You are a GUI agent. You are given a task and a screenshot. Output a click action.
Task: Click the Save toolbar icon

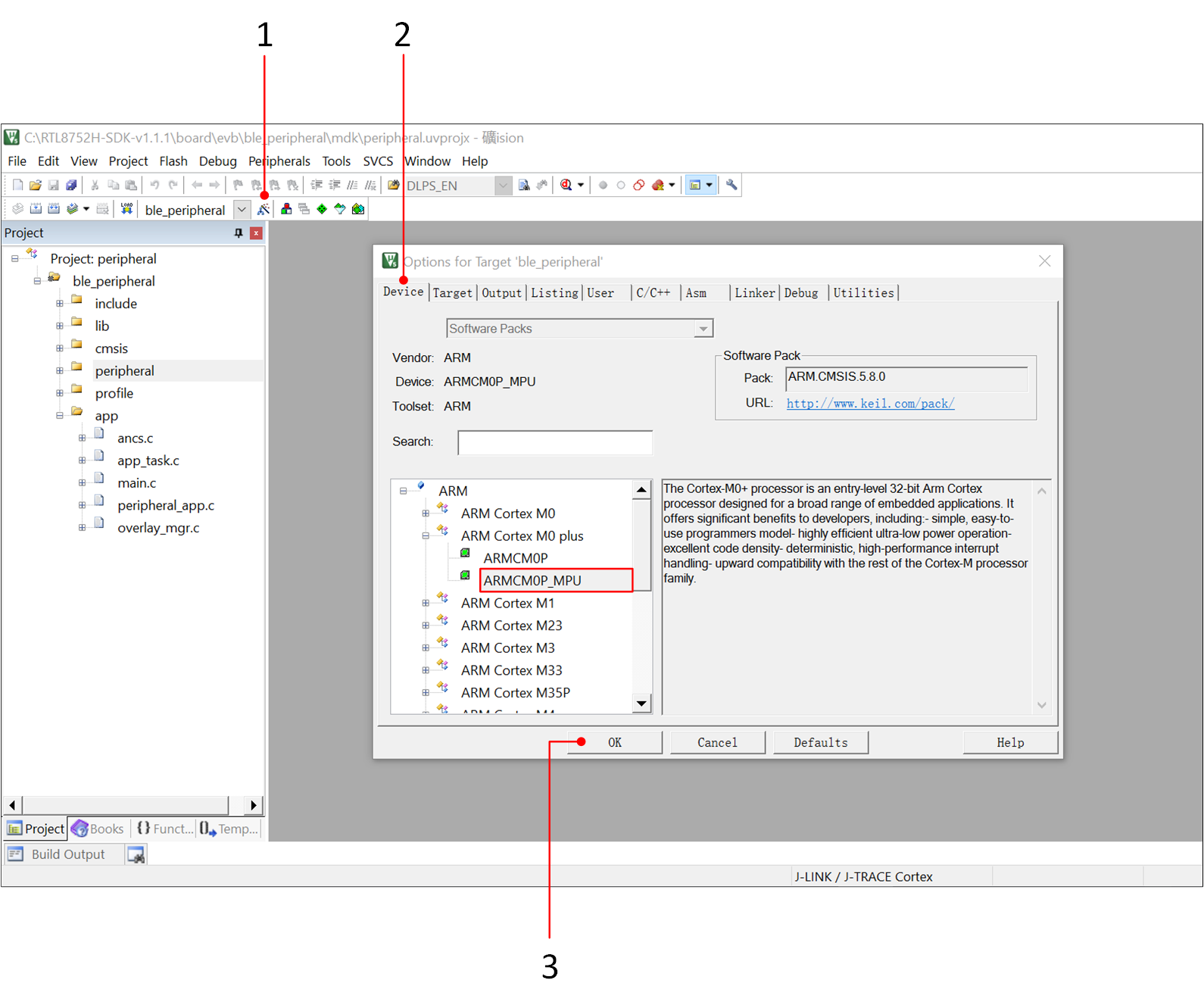click(54, 185)
